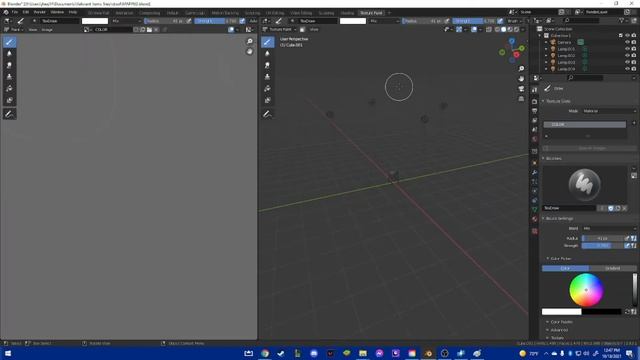Toggle strength pressure checkbox in viewport header
Viewport: 640px width, 360px height.
(x=500, y=21)
